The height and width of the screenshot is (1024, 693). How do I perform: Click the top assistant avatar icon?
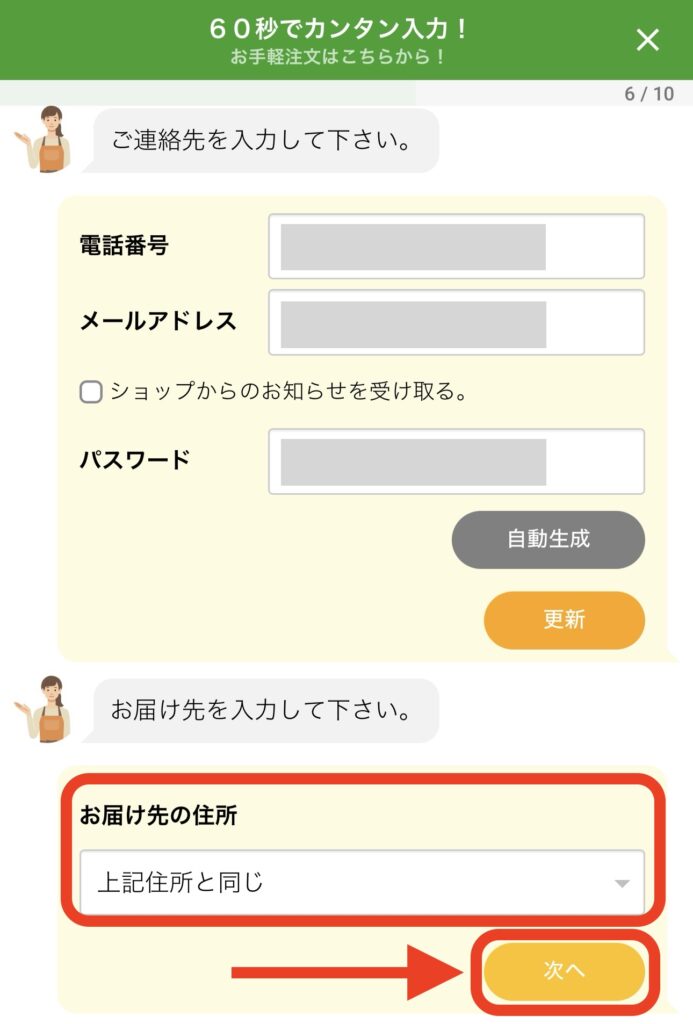[42, 139]
